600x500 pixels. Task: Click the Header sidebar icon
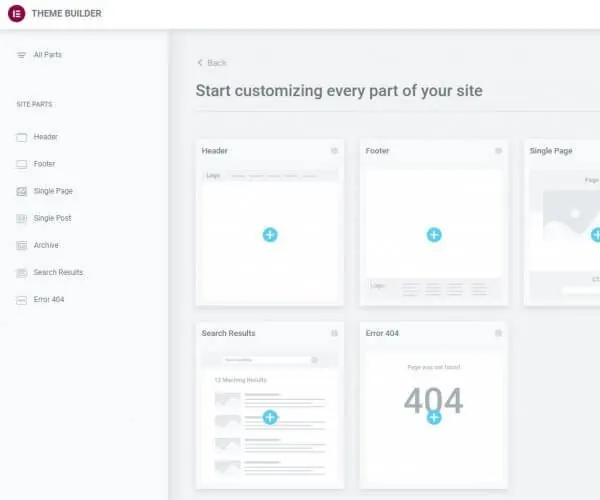point(21,137)
